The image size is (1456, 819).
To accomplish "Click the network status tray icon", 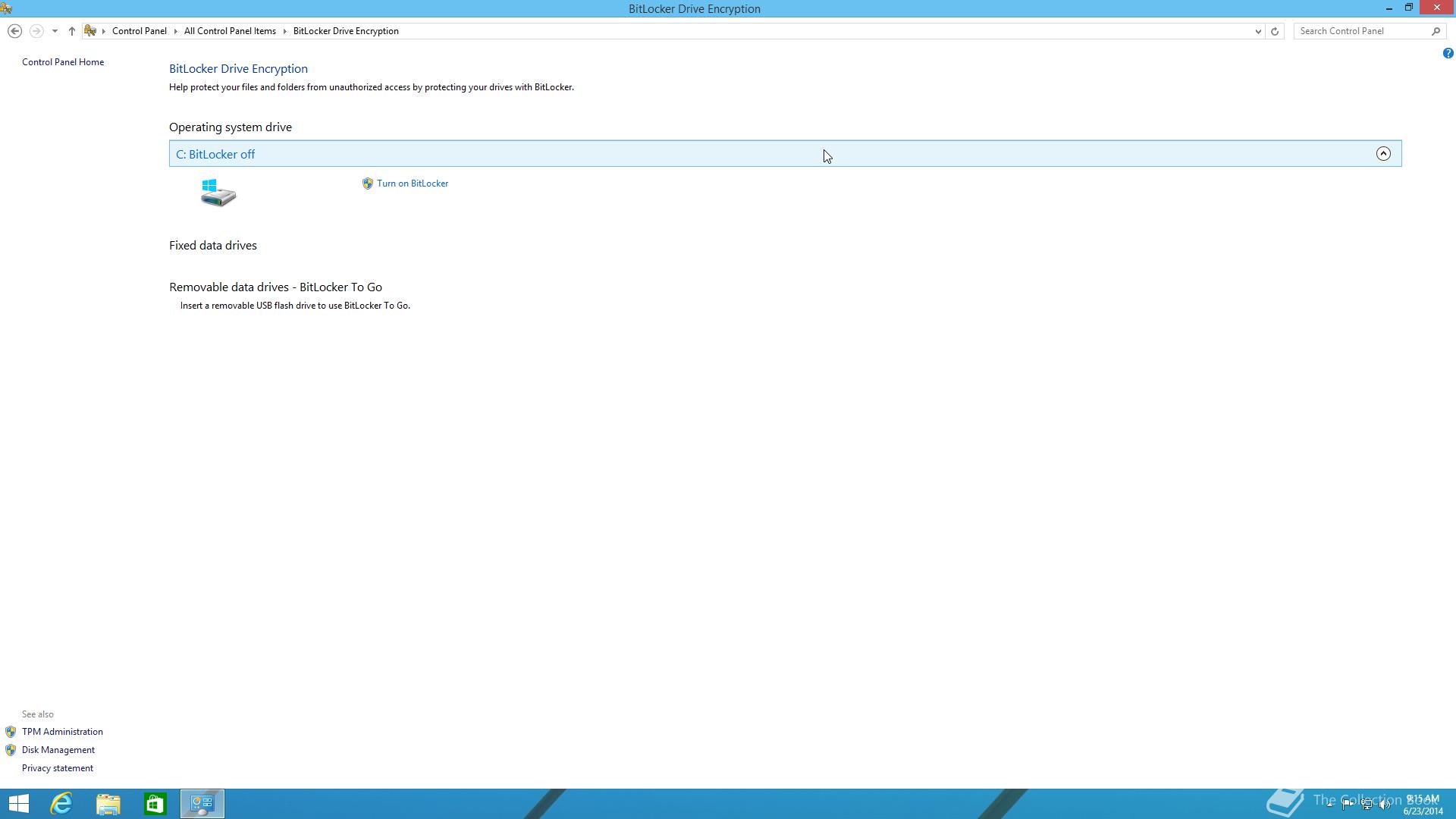I will click(x=1367, y=805).
